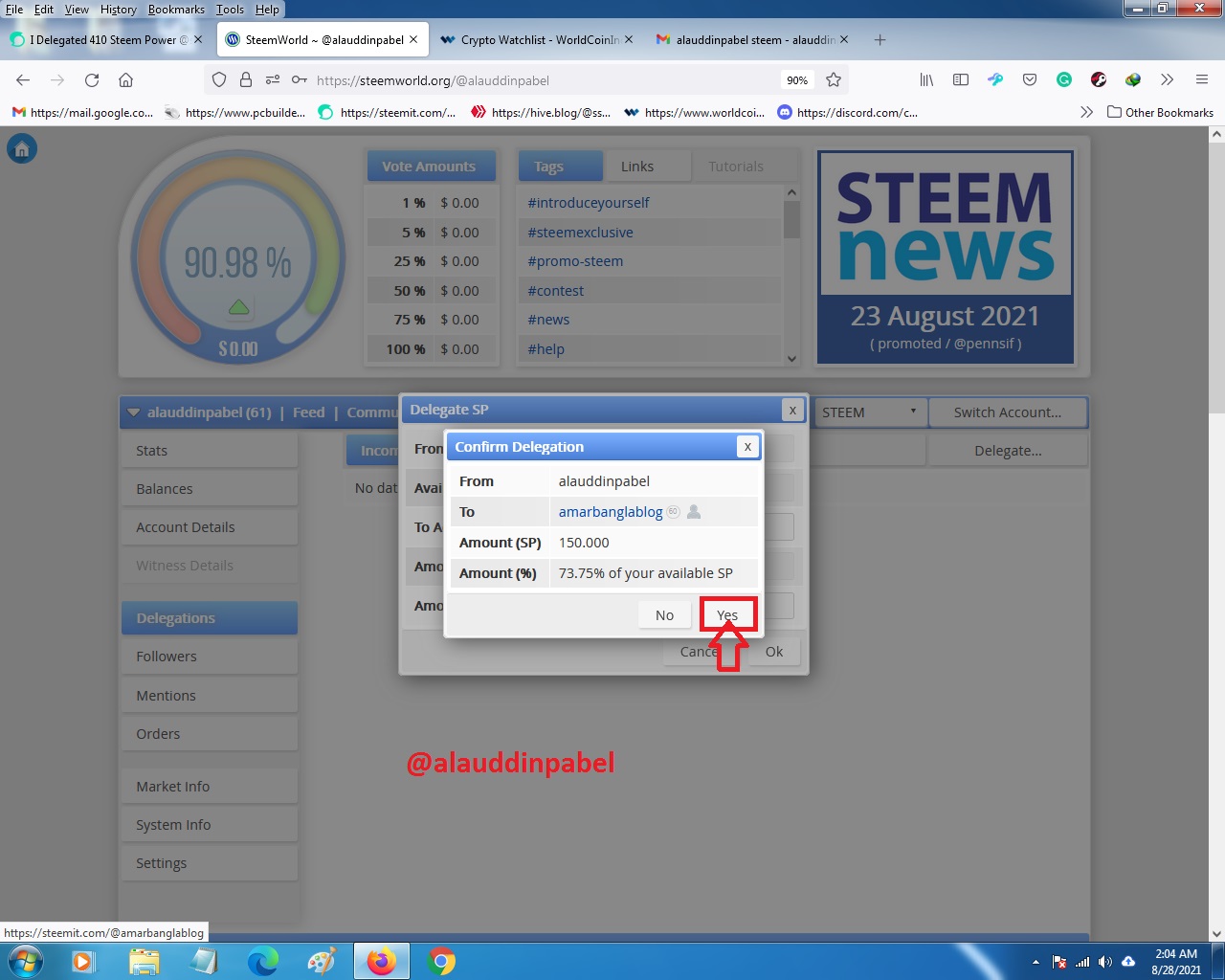Click the Grammarly extension icon
The image size is (1225, 980).
click(x=1064, y=80)
